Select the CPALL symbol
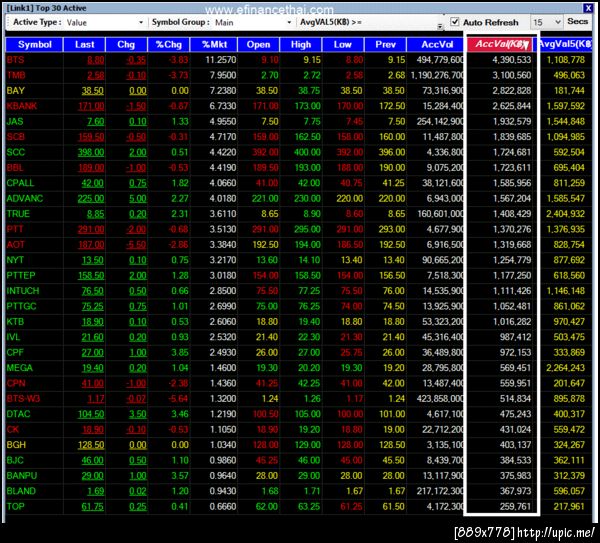This screenshot has height=543, width=600. click(20, 183)
